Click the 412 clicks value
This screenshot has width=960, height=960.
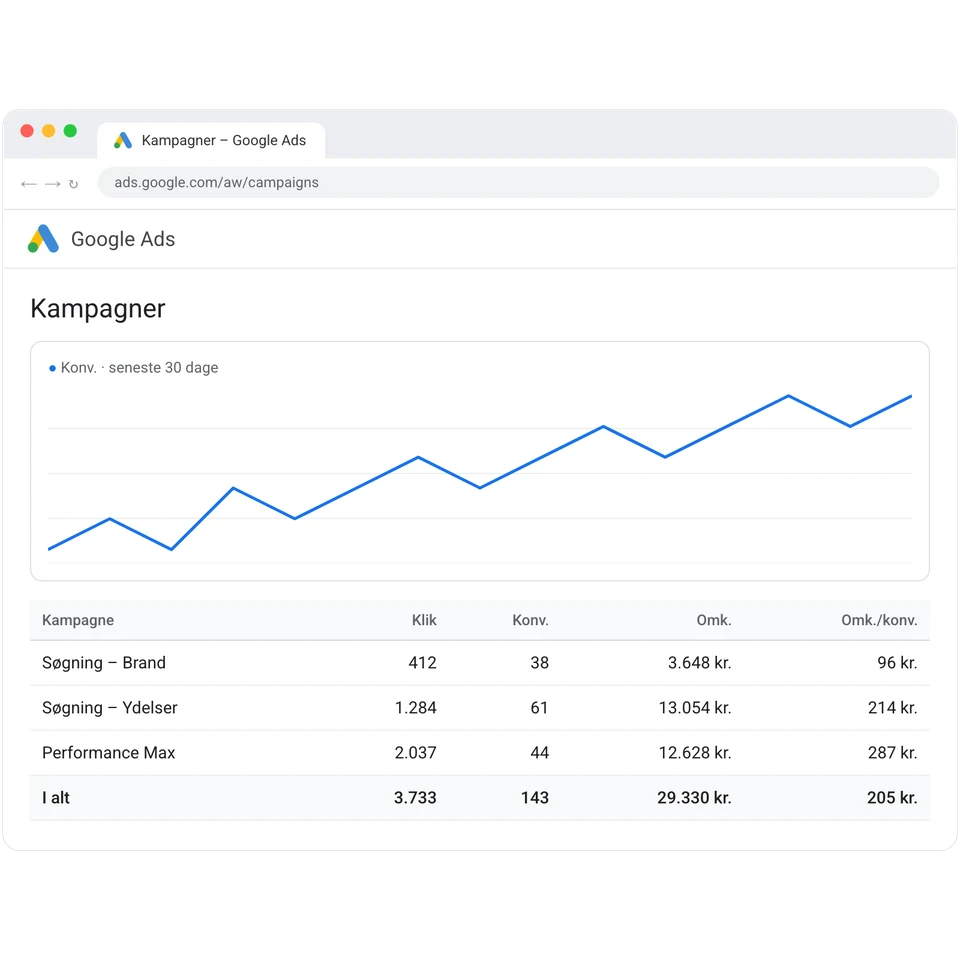tap(422, 662)
